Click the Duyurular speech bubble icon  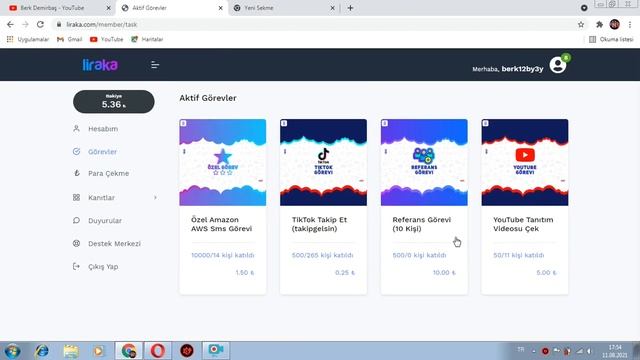pos(76,220)
